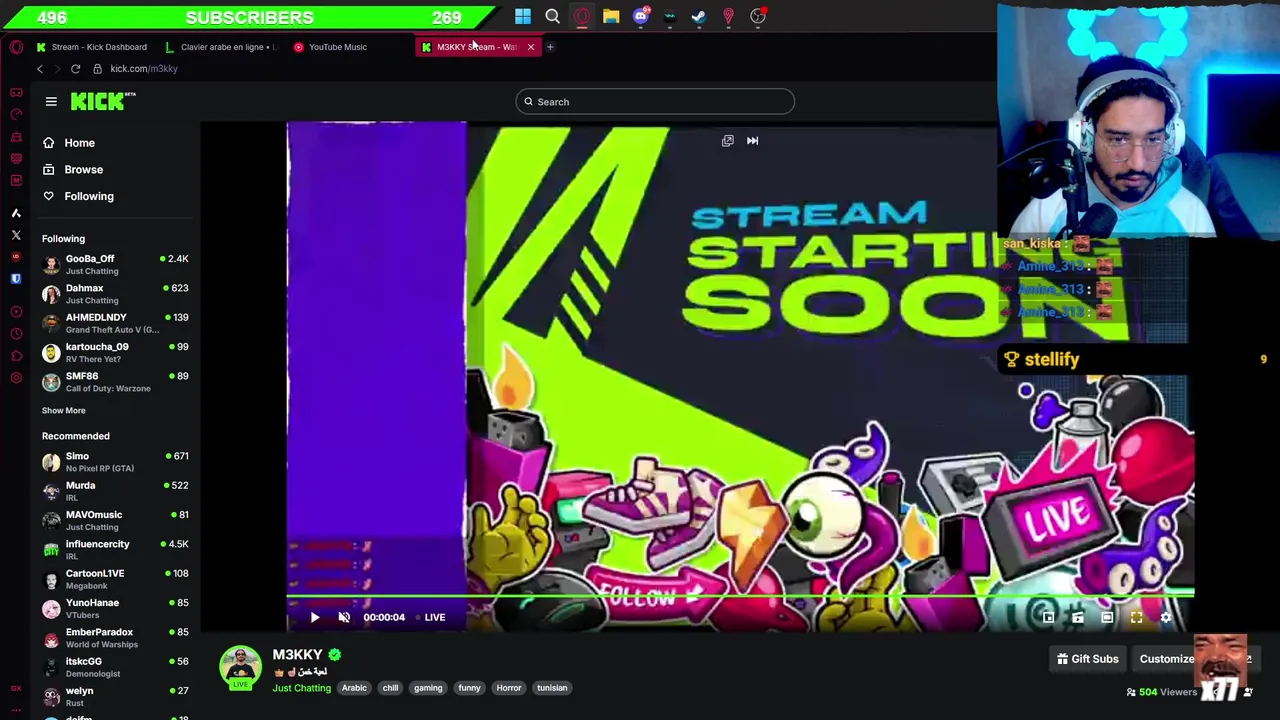Click the site padlock icon
Image resolution: width=1280 pixels, height=720 pixels.
coord(97,69)
